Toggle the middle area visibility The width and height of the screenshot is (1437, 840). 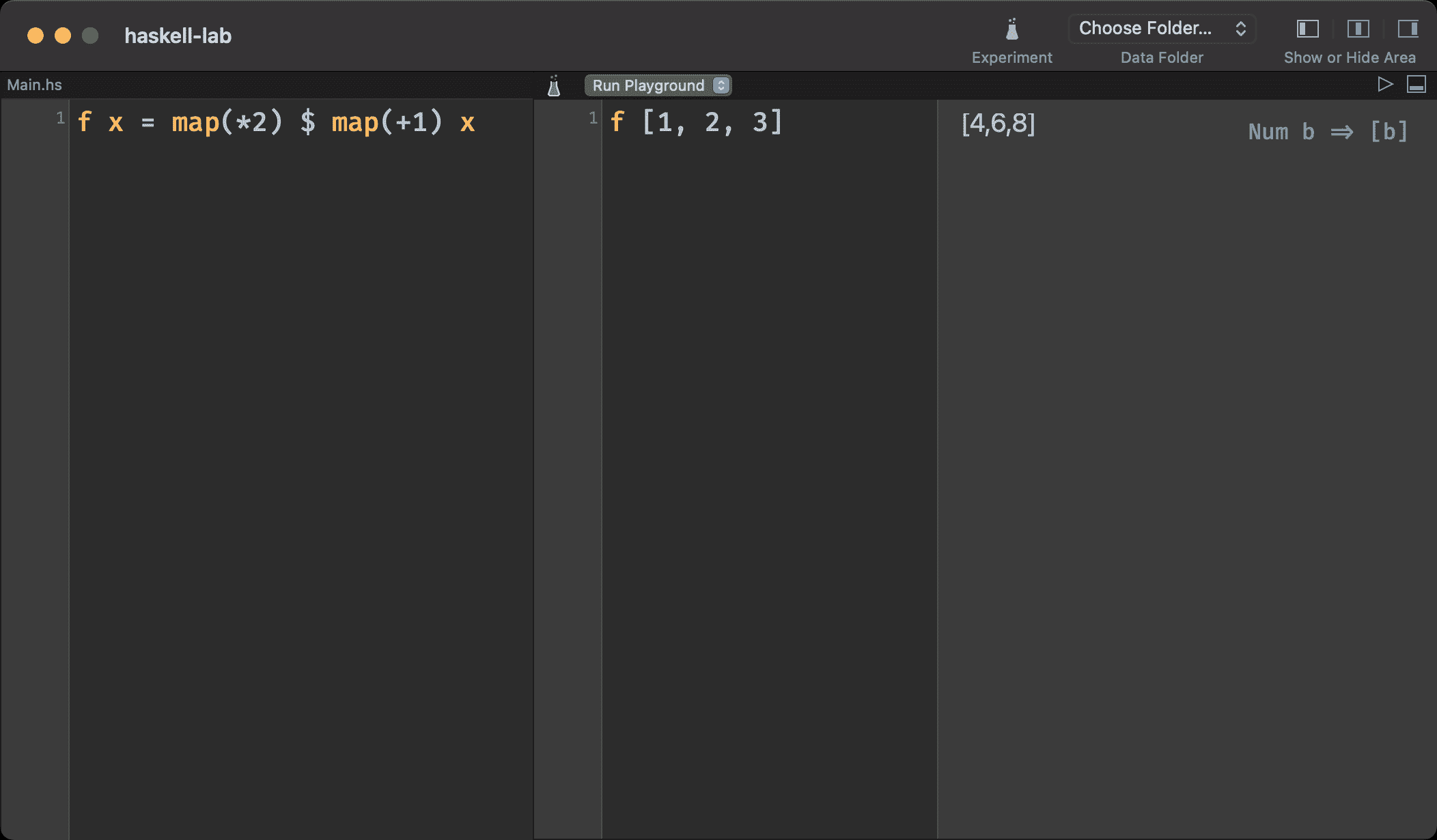point(1358,29)
